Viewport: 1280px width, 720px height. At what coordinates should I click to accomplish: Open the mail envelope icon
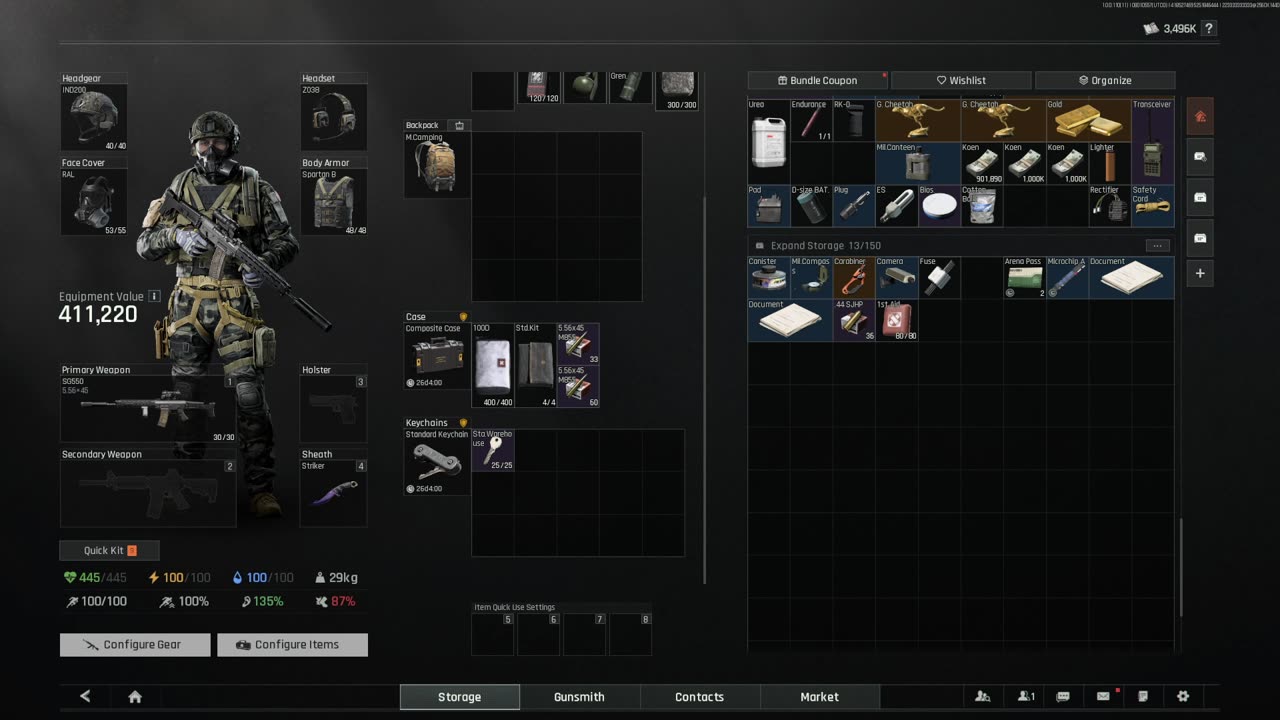coord(1103,697)
